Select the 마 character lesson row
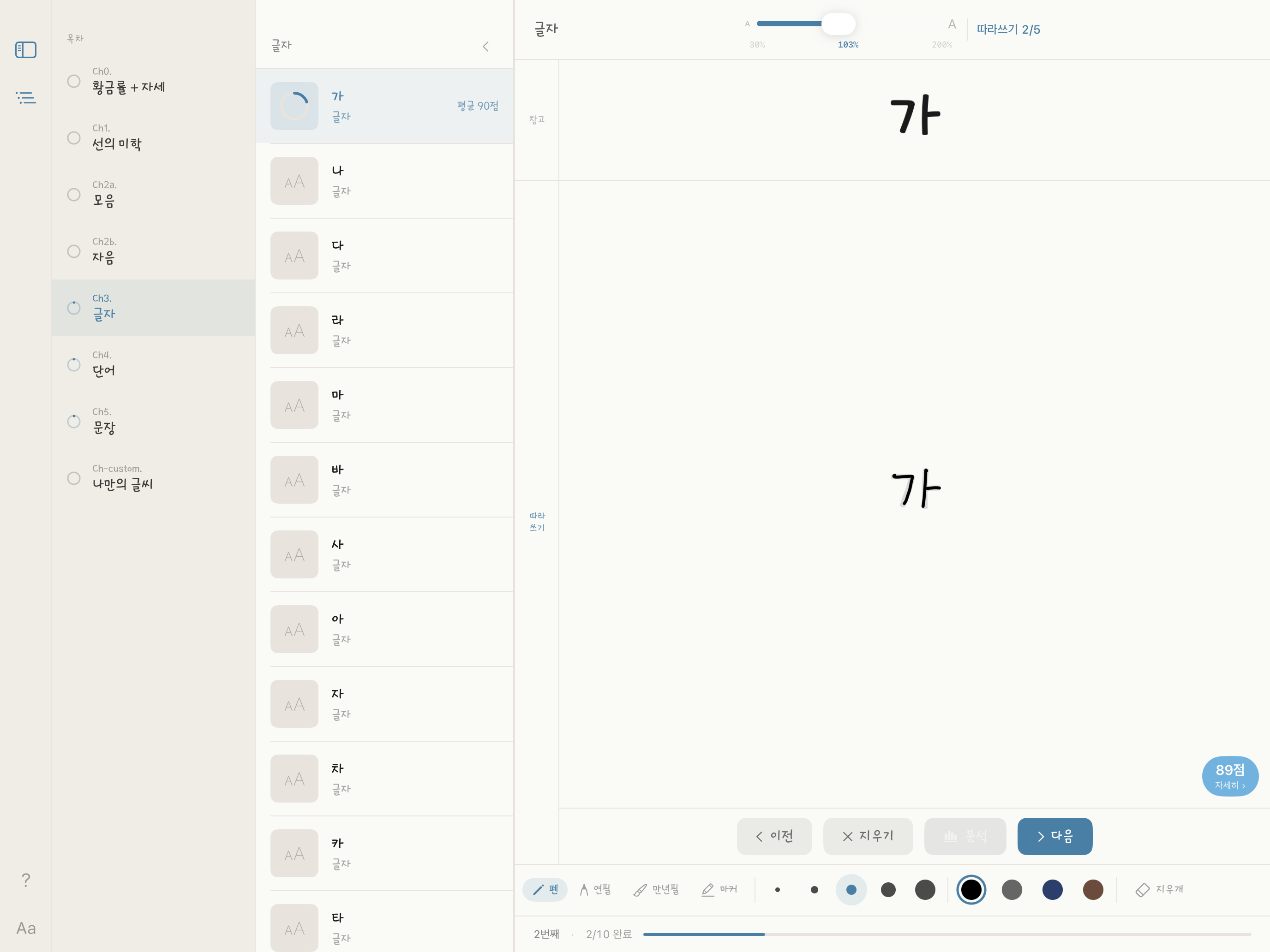This screenshot has width=1270, height=952. [385, 405]
